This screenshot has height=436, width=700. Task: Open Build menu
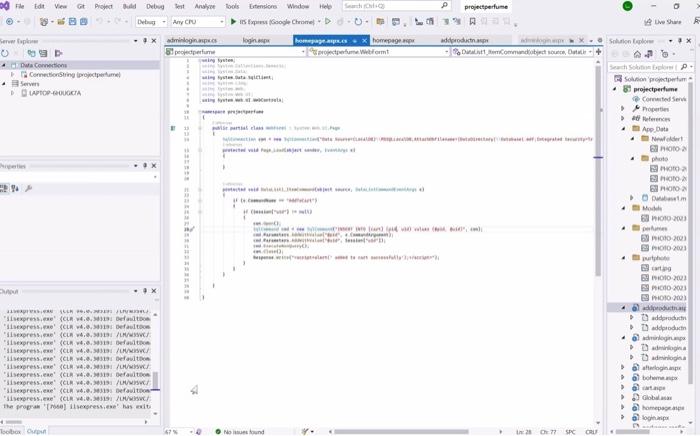tap(129, 6)
